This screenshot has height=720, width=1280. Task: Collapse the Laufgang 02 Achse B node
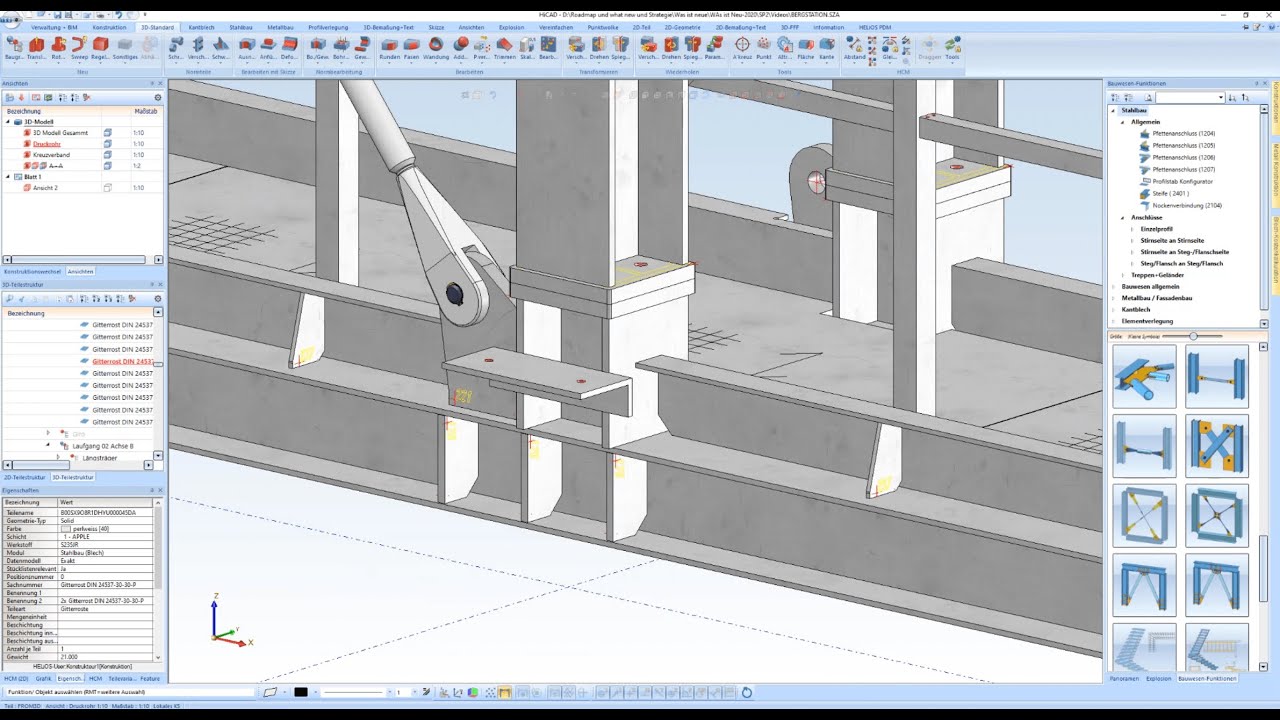[48, 445]
